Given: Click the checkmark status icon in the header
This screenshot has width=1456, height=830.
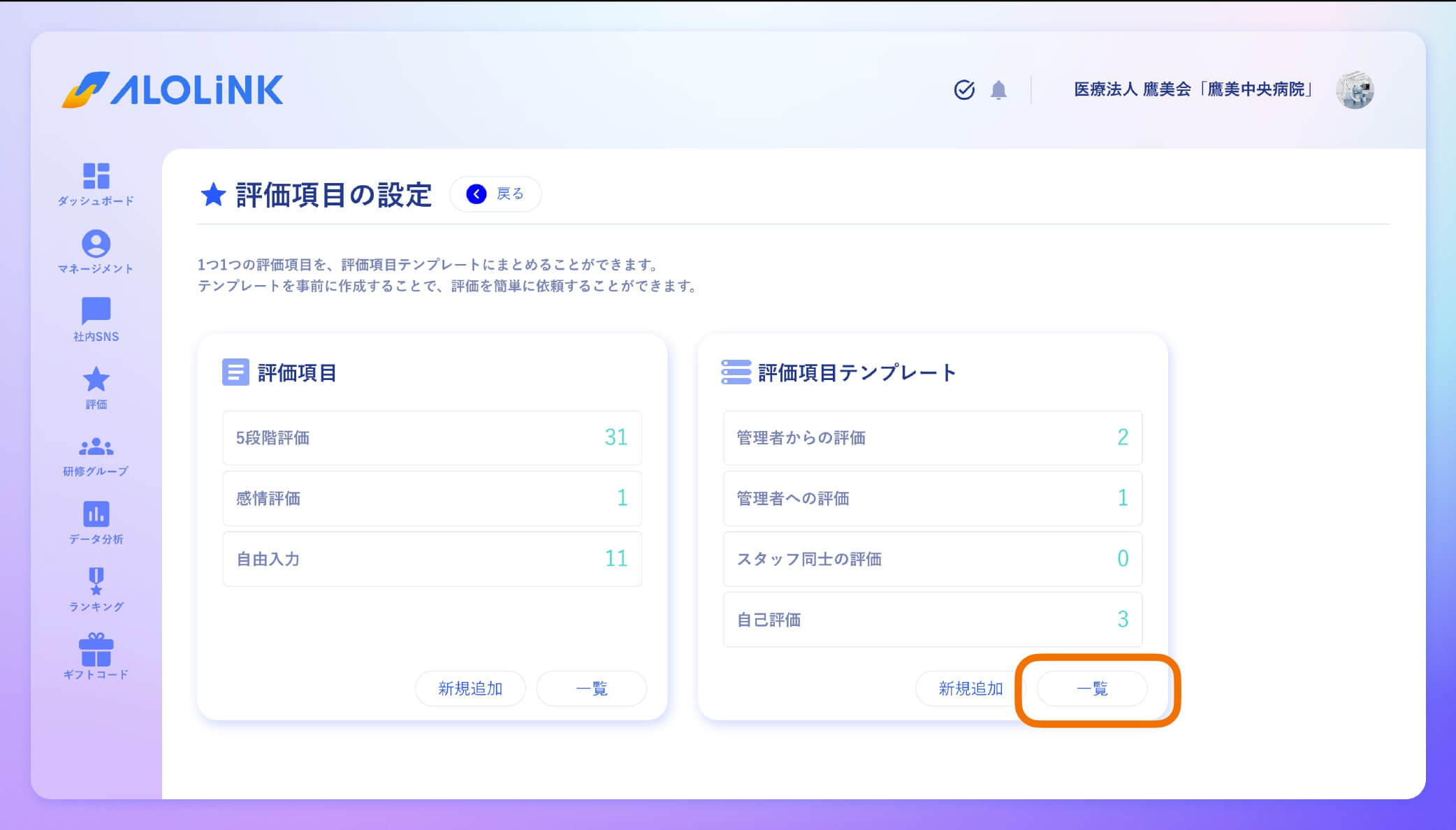Looking at the screenshot, I should coord(964,89).
